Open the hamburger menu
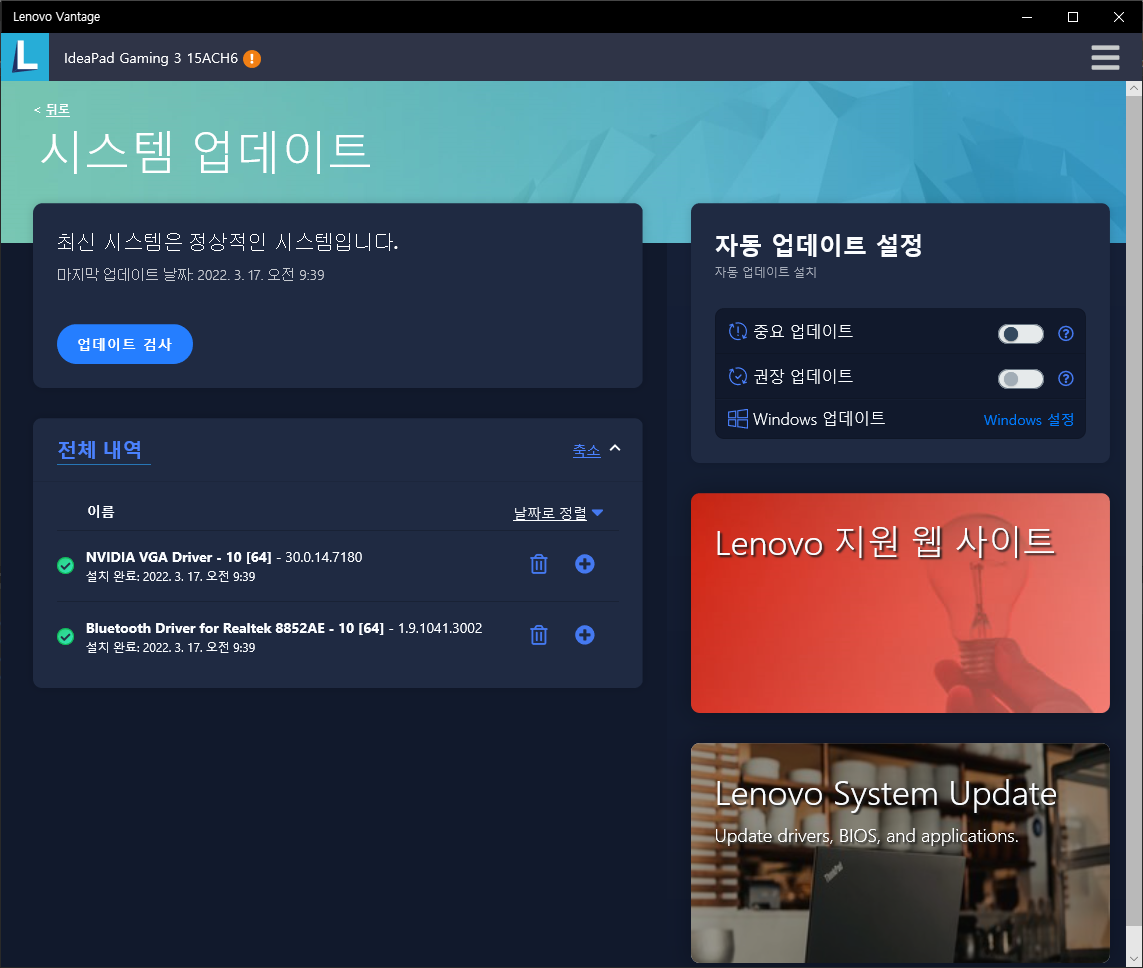This screenshot has width=1143, height=968. [x=1105, y=58]
